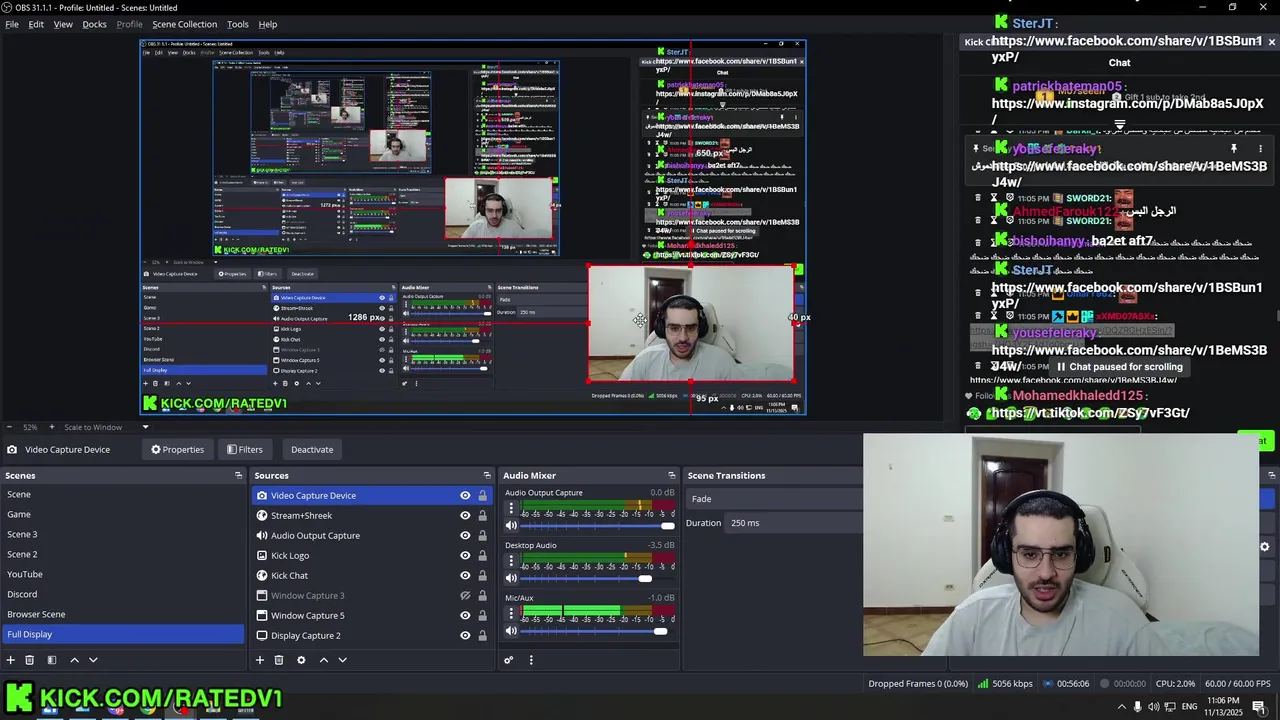Add a new source with the plus icon
The image size is (1280, 720).
point(260,660)
